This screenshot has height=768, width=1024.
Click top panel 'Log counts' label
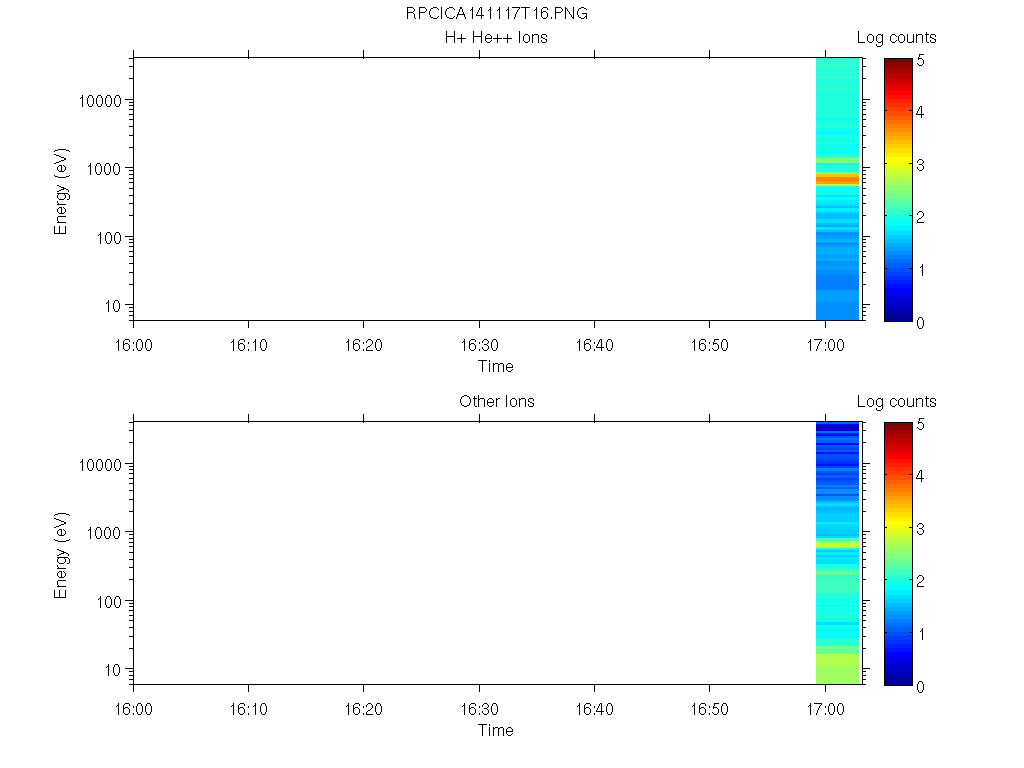[897, 38]
